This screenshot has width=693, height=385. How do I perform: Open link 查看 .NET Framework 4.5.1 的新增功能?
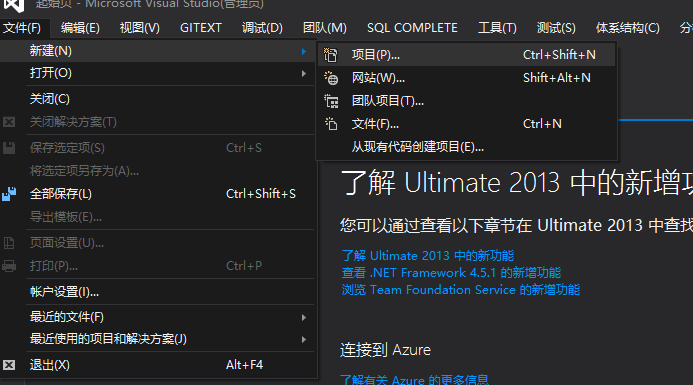451,273
